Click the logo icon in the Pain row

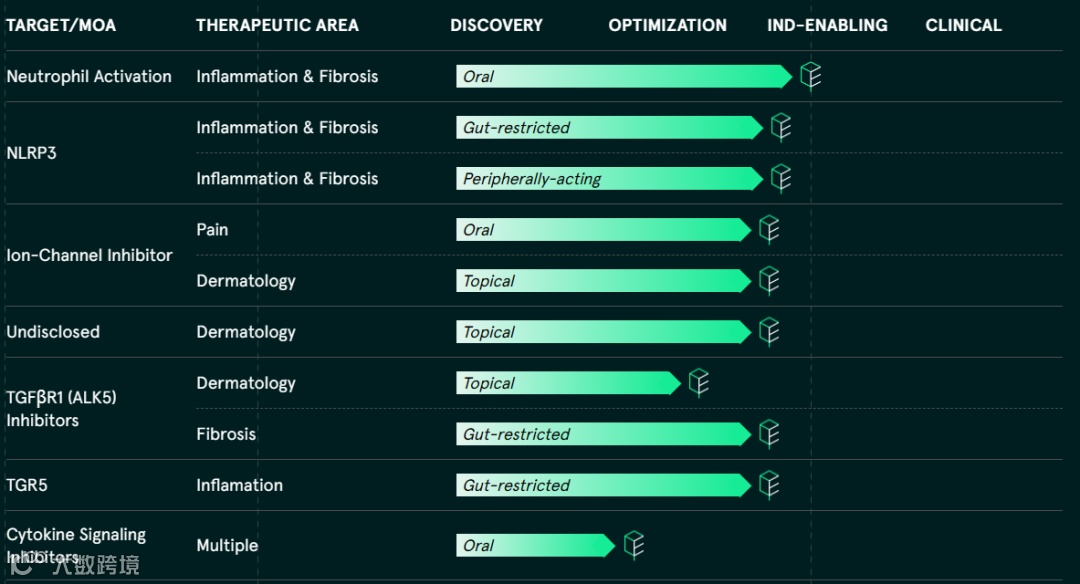point(769,229)
